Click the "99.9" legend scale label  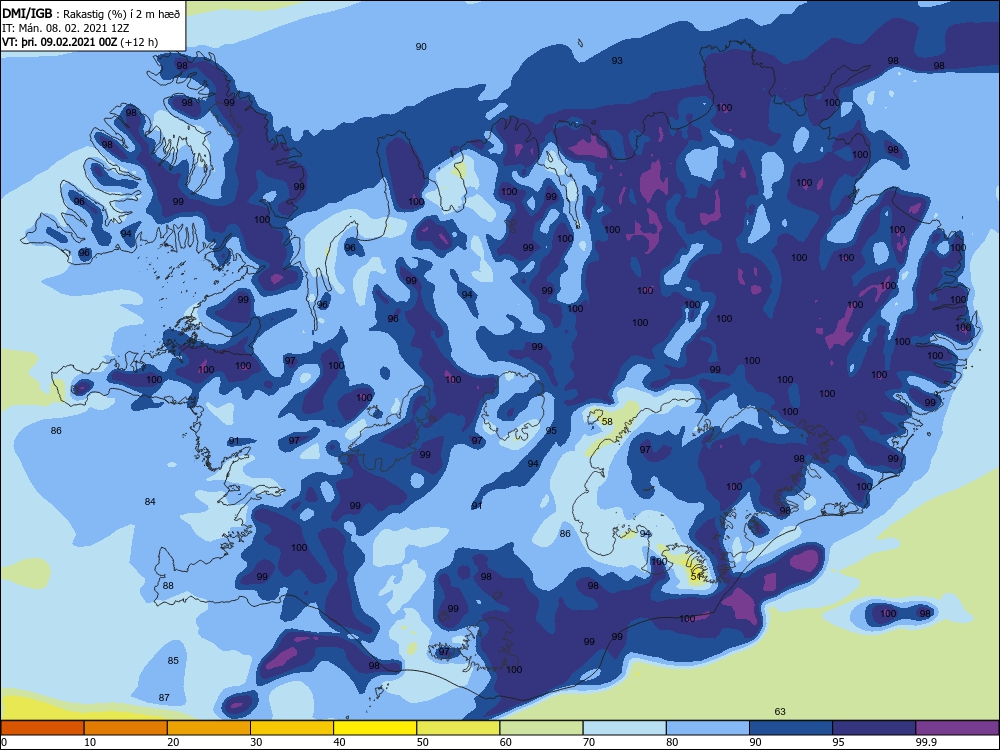[925, 742]
